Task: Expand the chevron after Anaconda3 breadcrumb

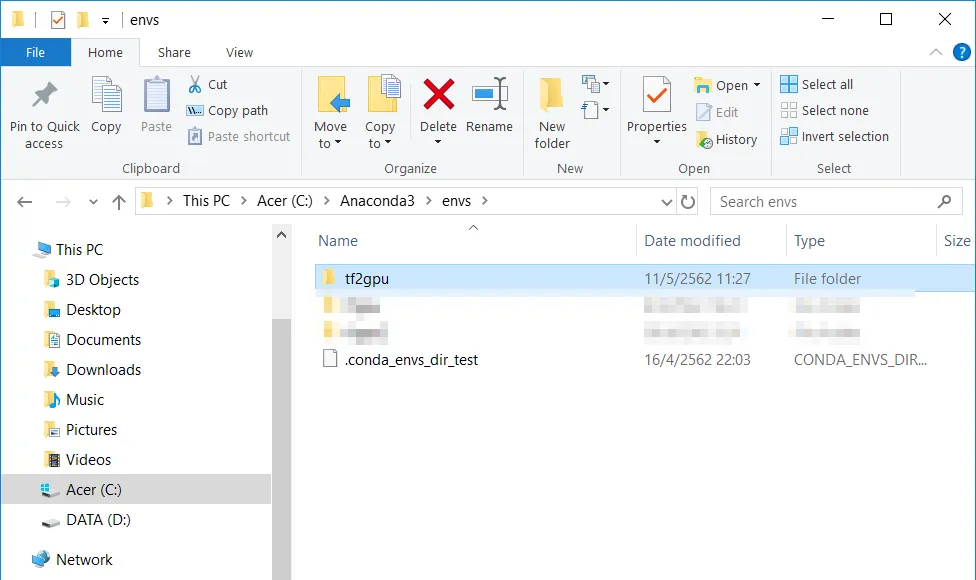Action: coord(429,201)
